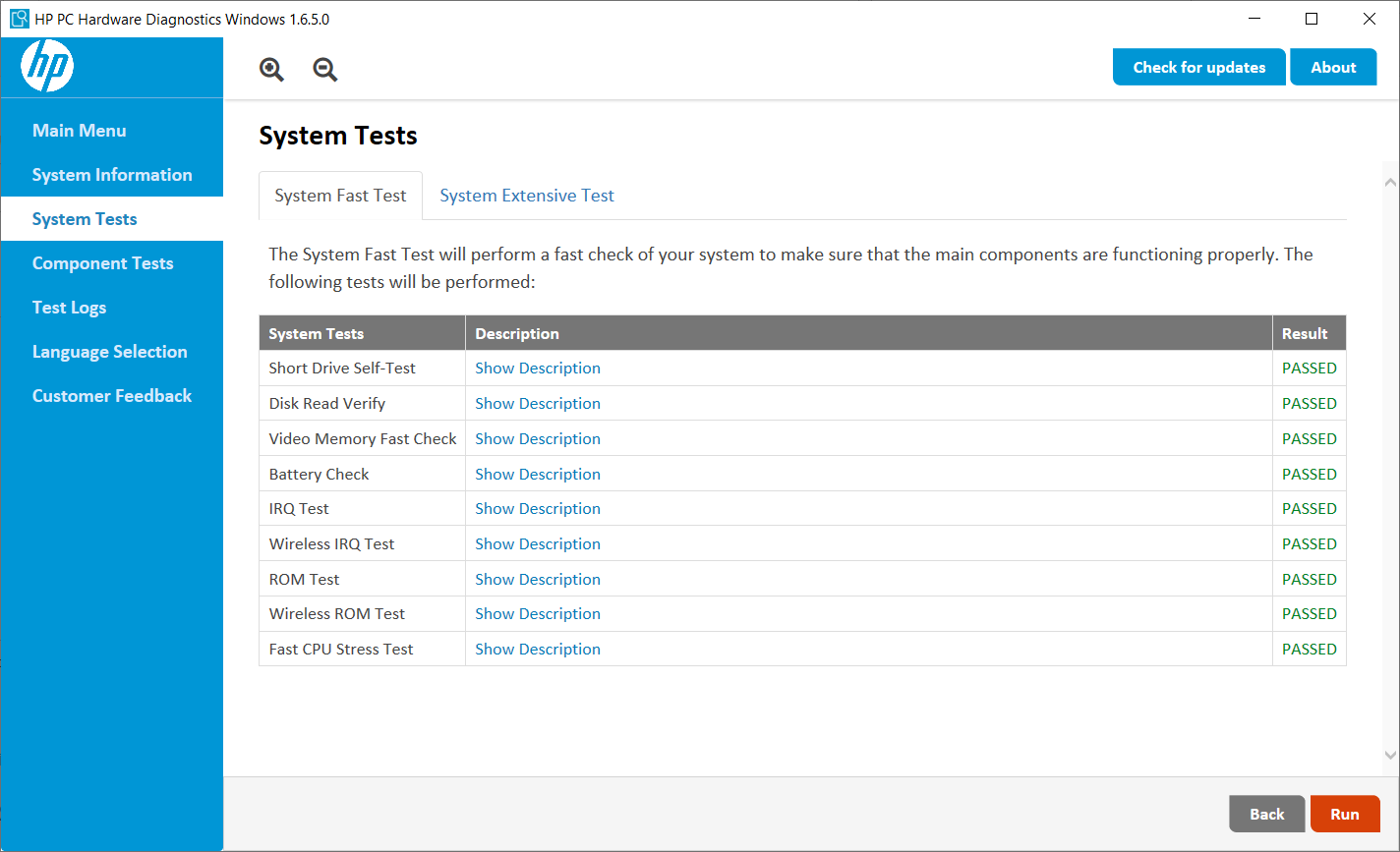Click the gray Back button
This screenshot has height=852, width=1400.
pyautogui.click(x=1266, y=814)
